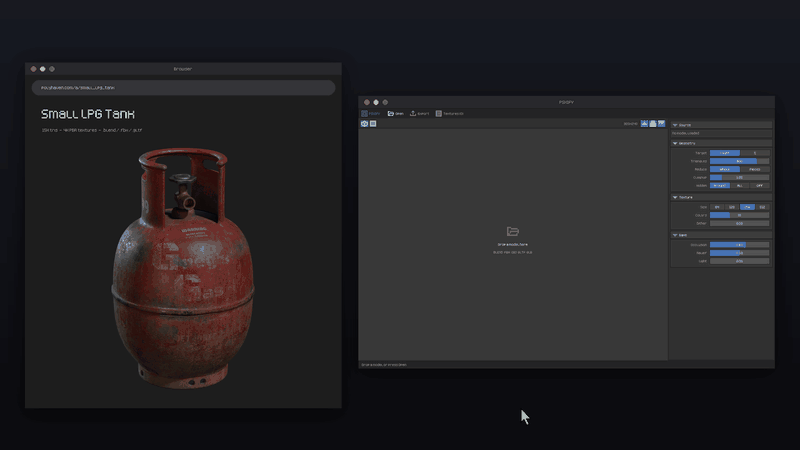Click the Dither value slider

click(x=740, y=223)
